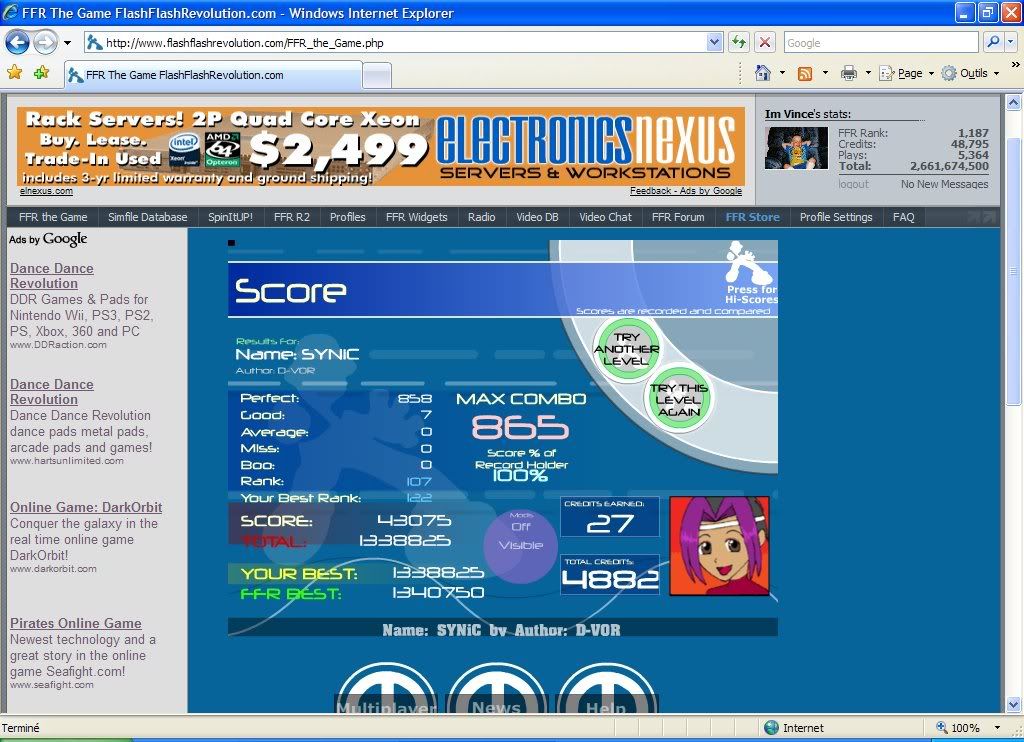Open the Page menu dropdown
Screen dimensions: 1024x742
click(910, 73)
